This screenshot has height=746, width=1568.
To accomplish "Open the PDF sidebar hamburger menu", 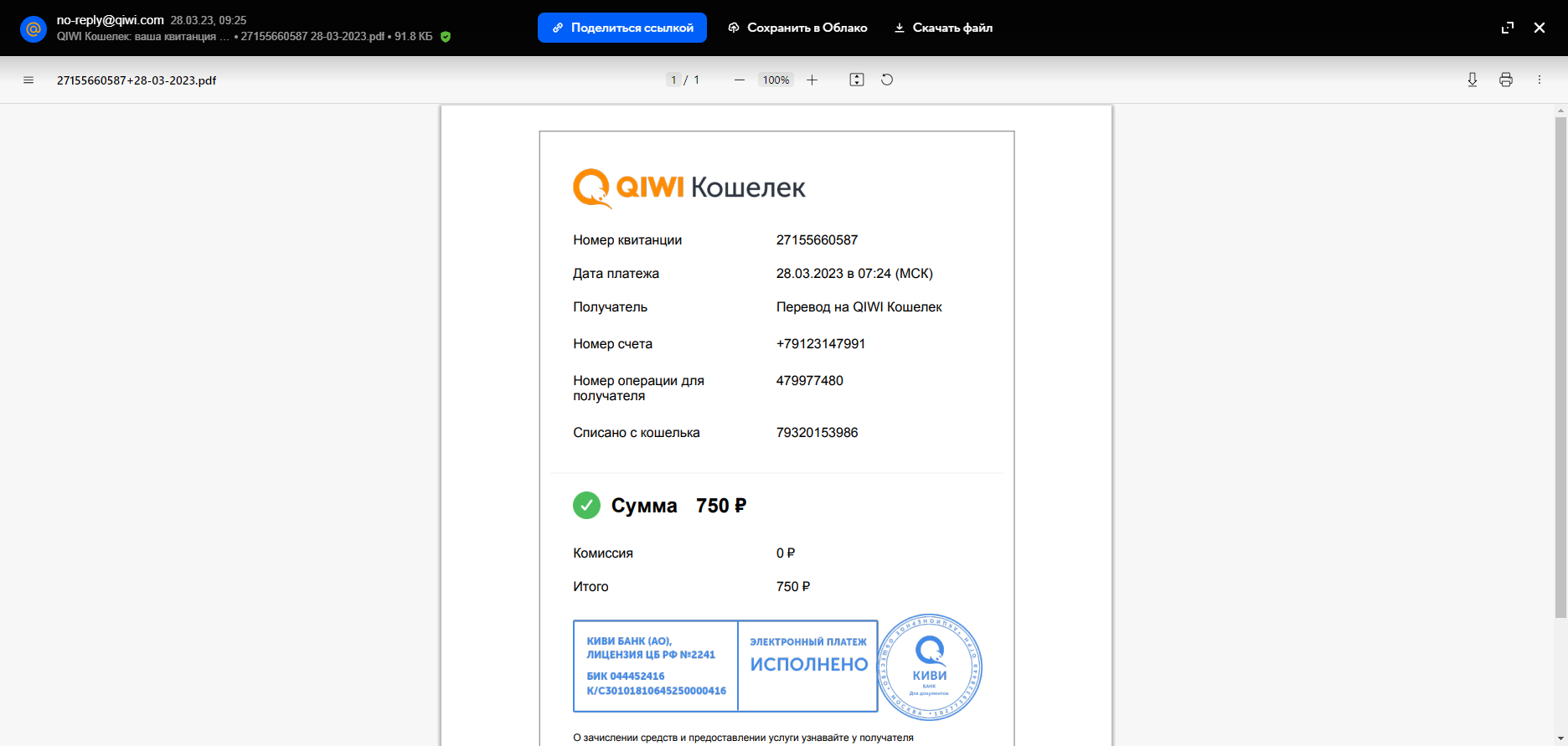I will pyautogui.click(x=28, y=80).
